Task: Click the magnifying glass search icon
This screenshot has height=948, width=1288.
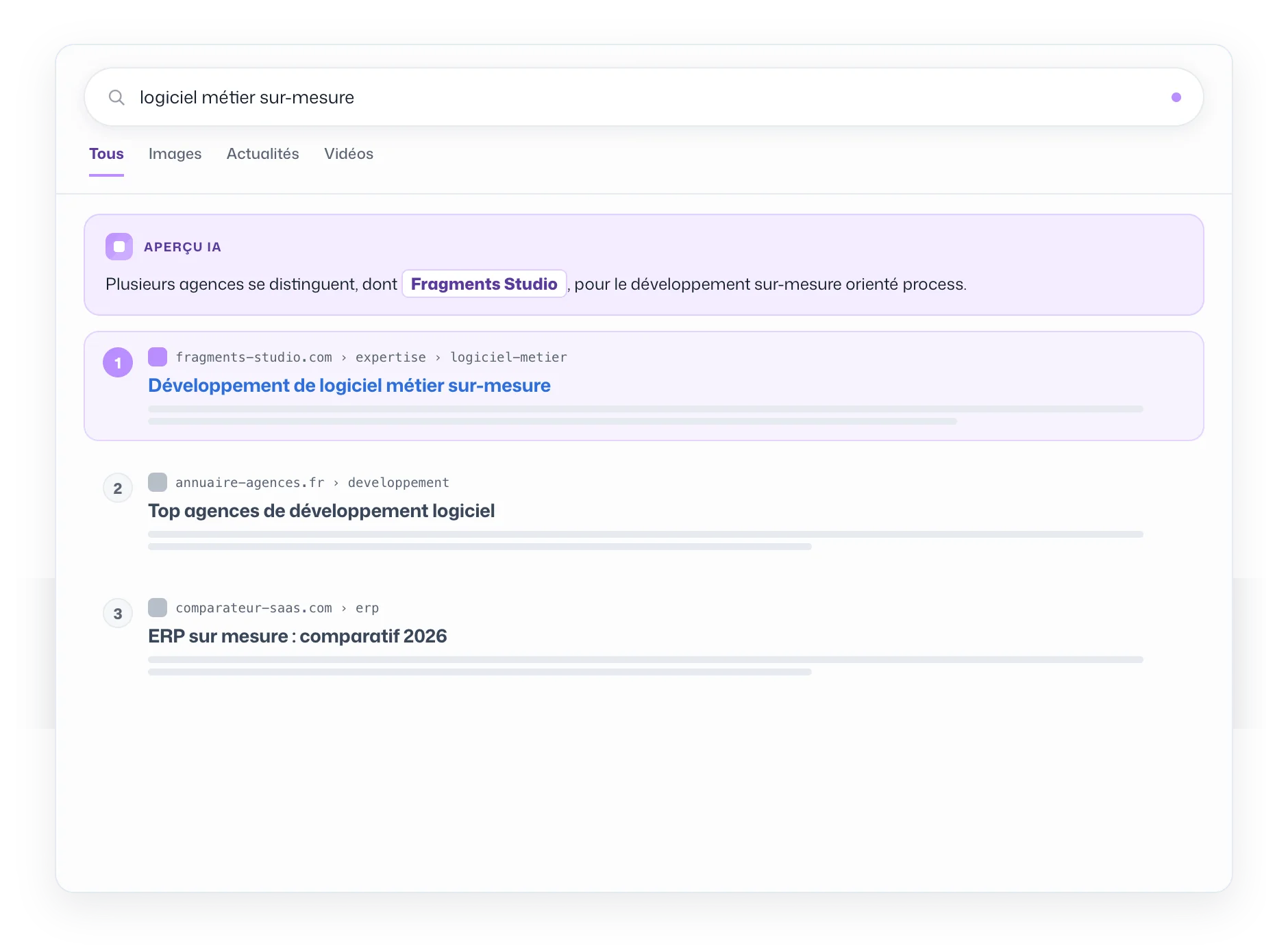Action: pos(116,97)
